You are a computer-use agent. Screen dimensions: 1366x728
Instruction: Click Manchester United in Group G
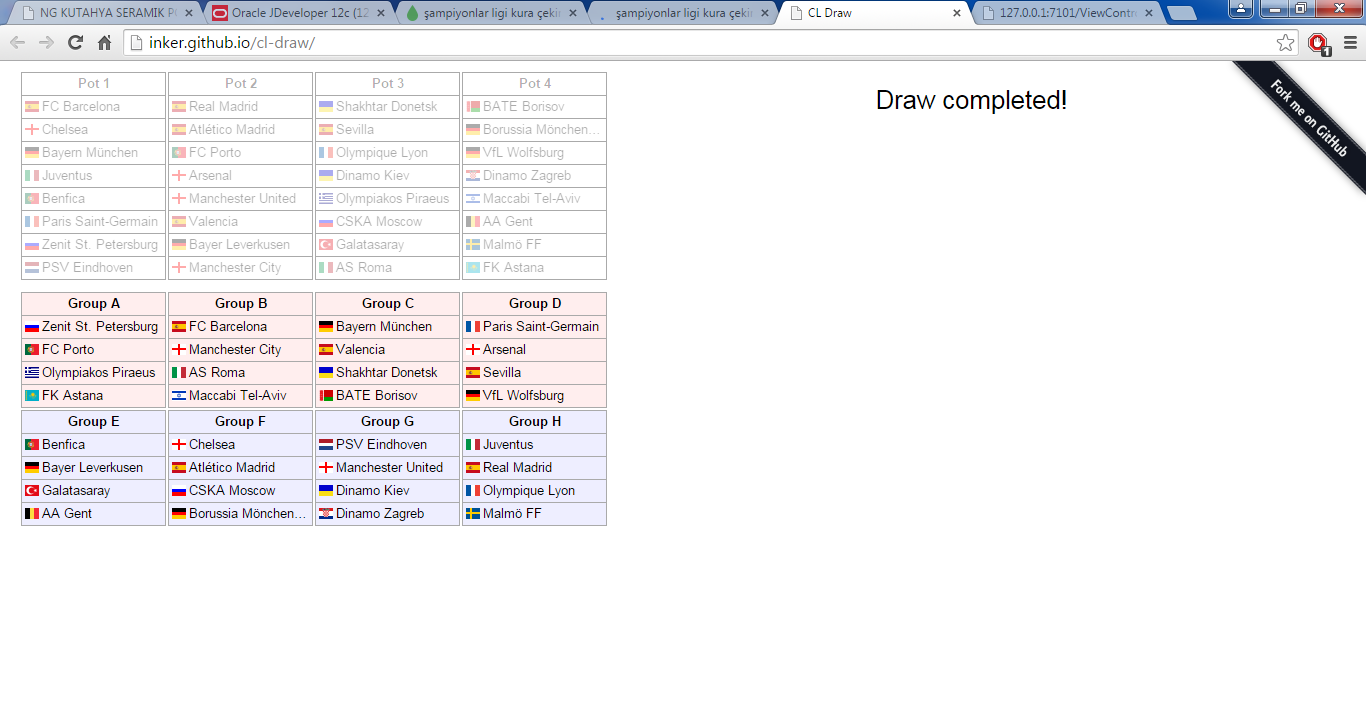[388, 468]
